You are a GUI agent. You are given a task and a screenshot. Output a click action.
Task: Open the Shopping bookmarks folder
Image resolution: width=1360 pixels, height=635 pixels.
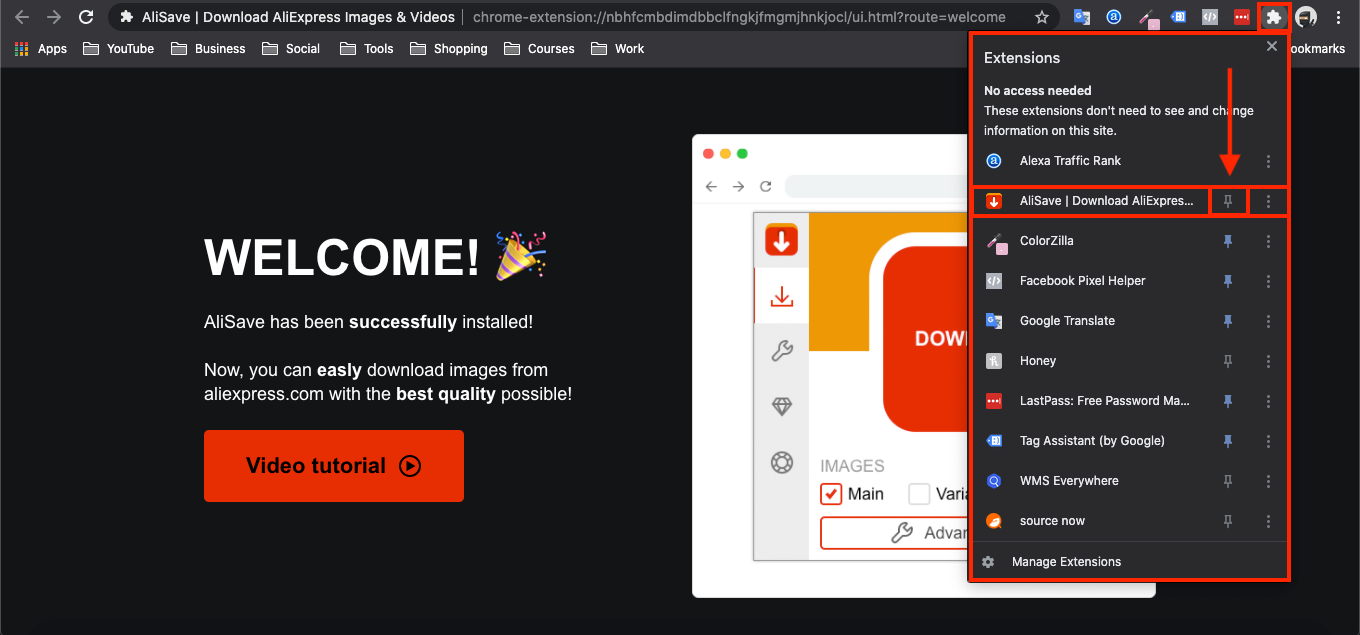pyautogui.click(x=448, y=48)
